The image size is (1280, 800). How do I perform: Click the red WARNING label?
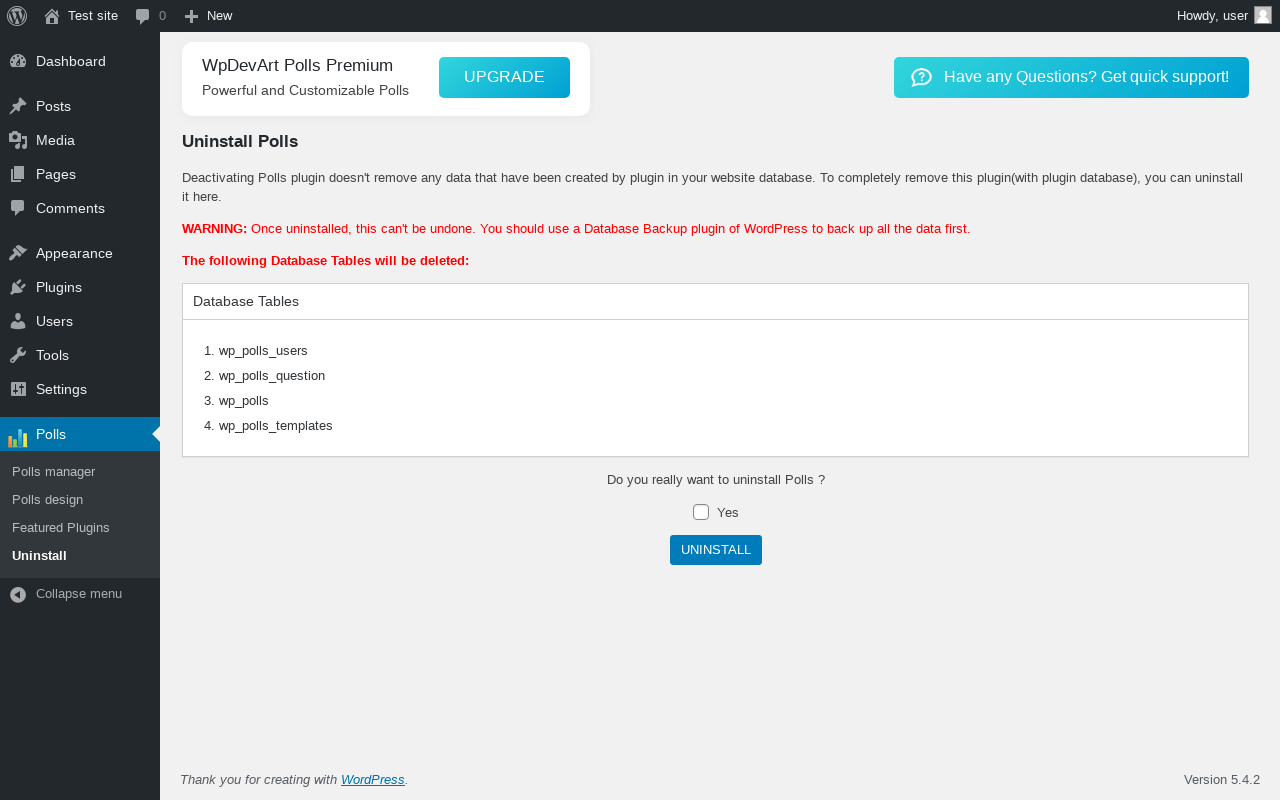(214, 229)
